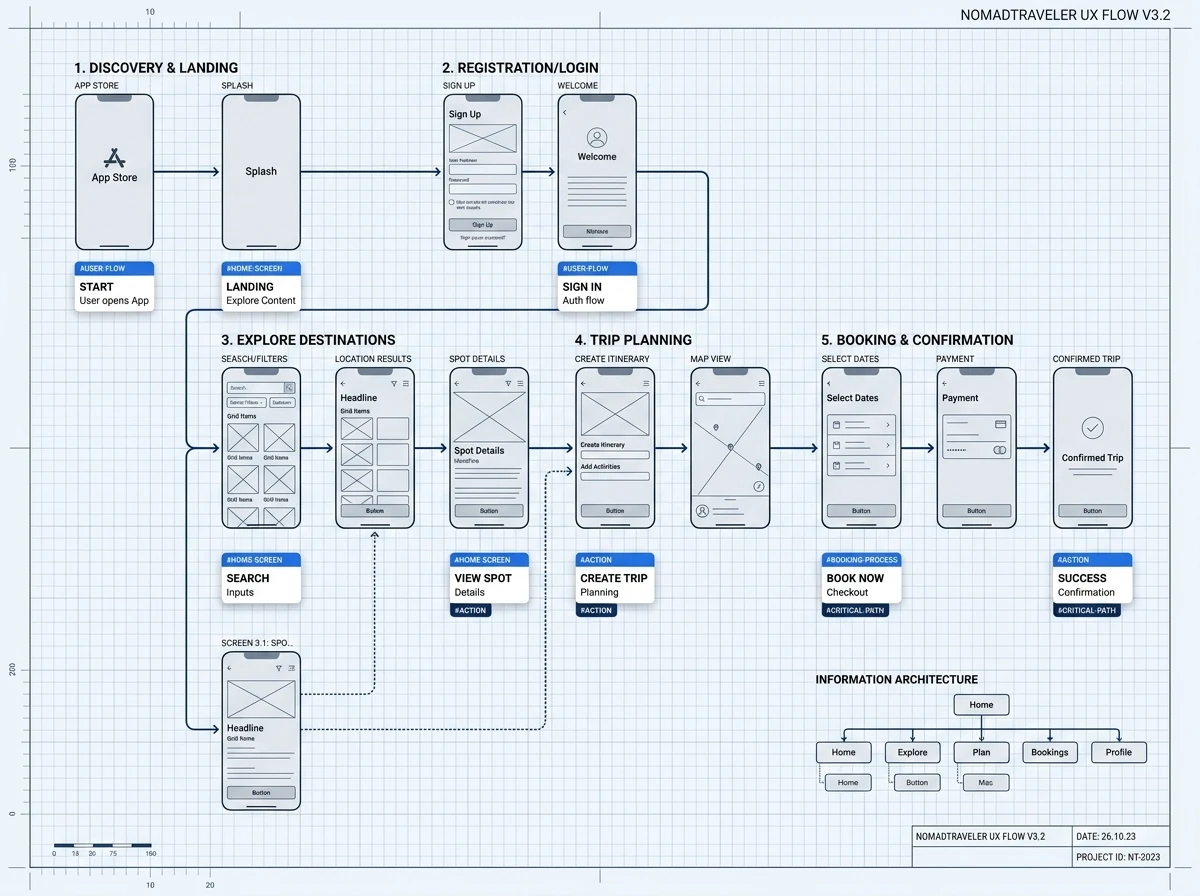The width and height of the screenshot is (1200, 896).
Task: Click Button at bottom of Location Results
Action: pos(375,510)
